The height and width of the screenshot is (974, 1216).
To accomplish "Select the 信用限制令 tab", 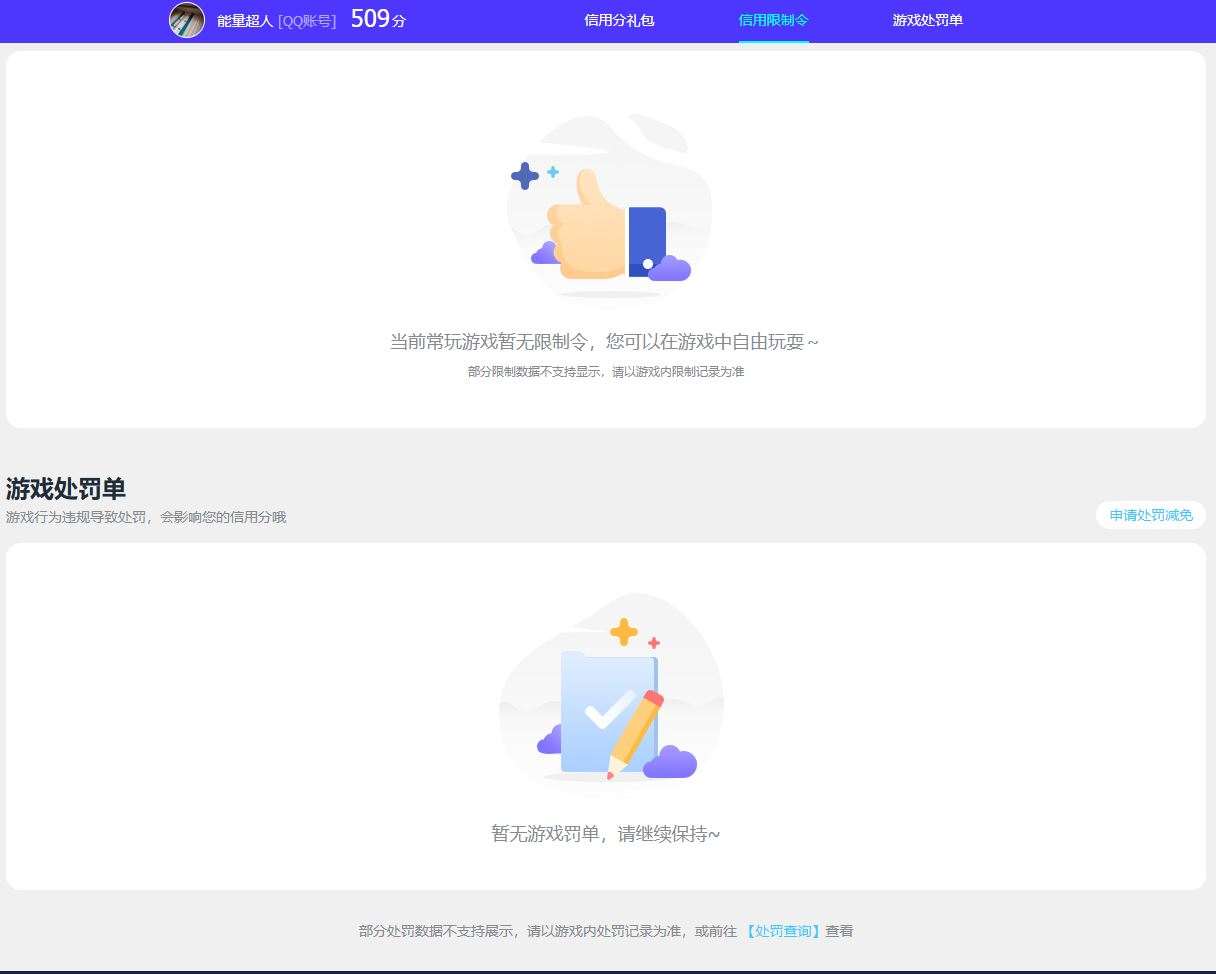I will click(773, 20).
